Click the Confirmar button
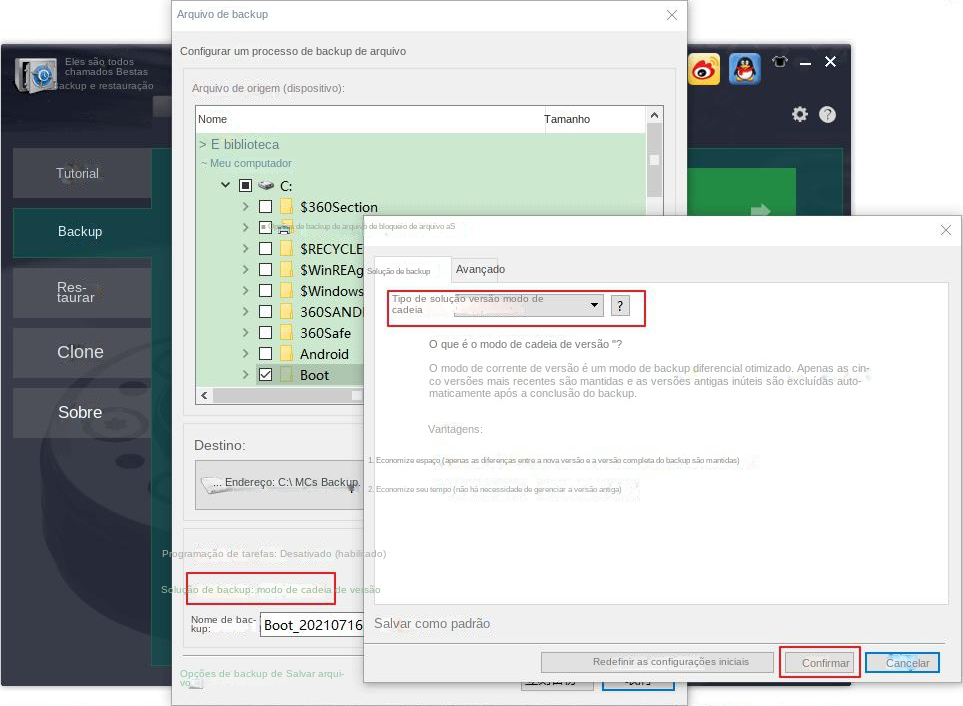Image resolution: width=963 pixels, height=706 pixels. pyautogui.click(x=819, y=662)
